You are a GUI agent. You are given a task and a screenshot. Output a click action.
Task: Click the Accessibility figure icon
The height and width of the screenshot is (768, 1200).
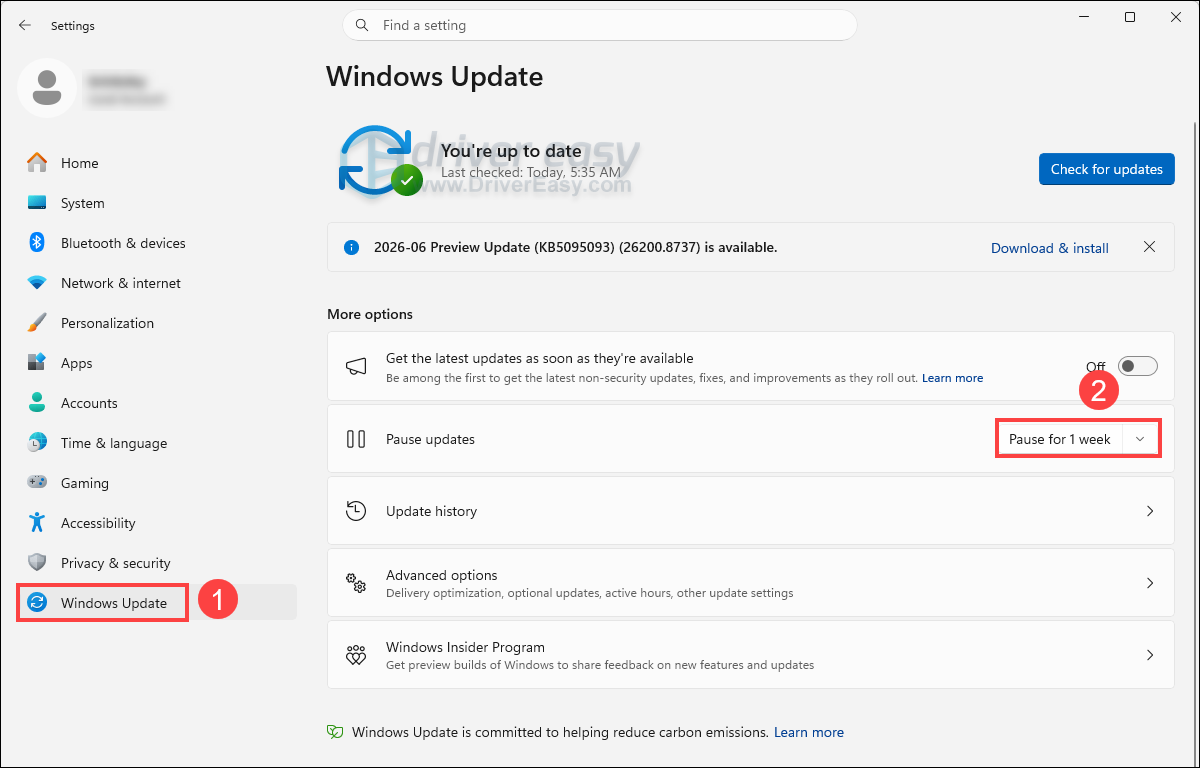pos(37,523)
